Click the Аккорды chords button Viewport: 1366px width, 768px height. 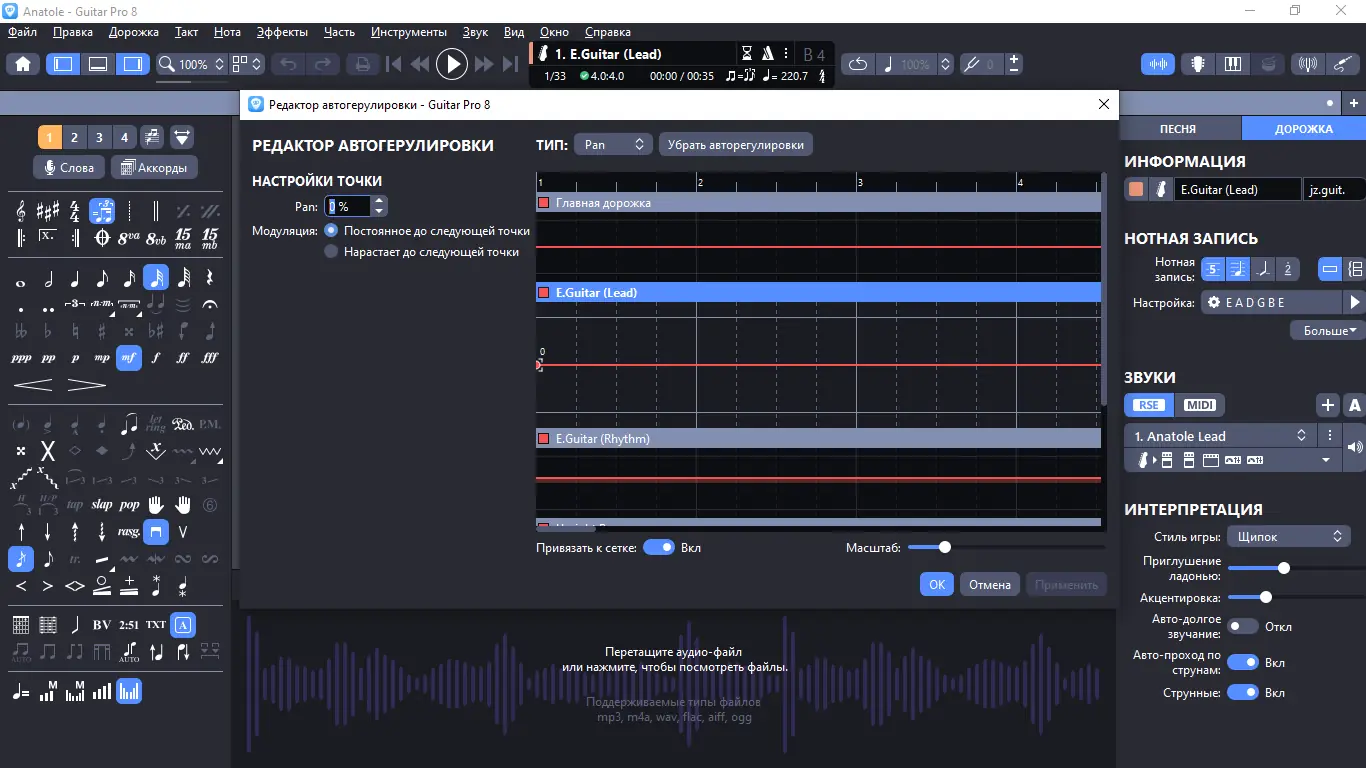click(155, 167)
